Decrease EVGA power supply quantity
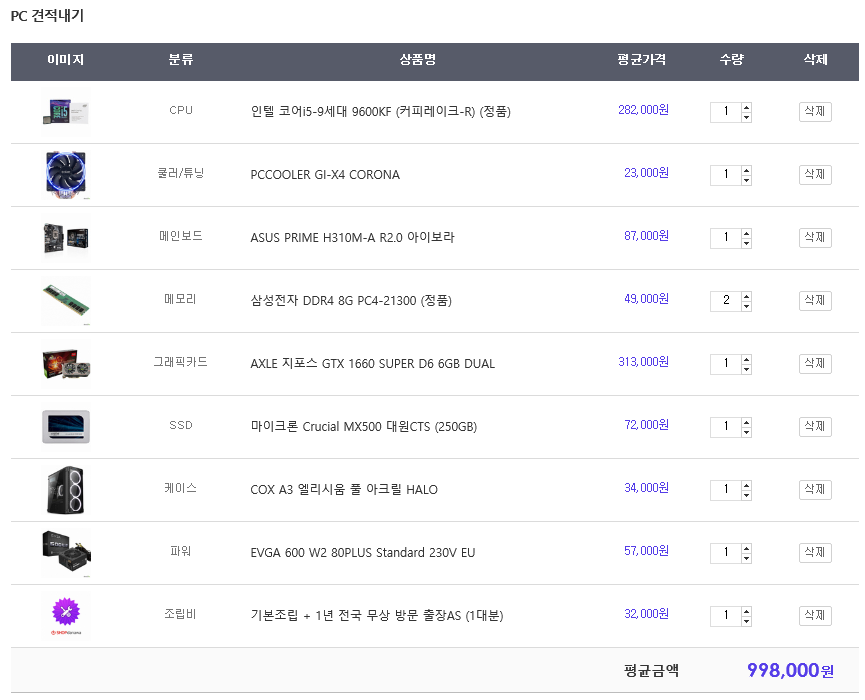The height and width of the screenshot is (700, 865). pyautogui.click(x=746, y=557)
